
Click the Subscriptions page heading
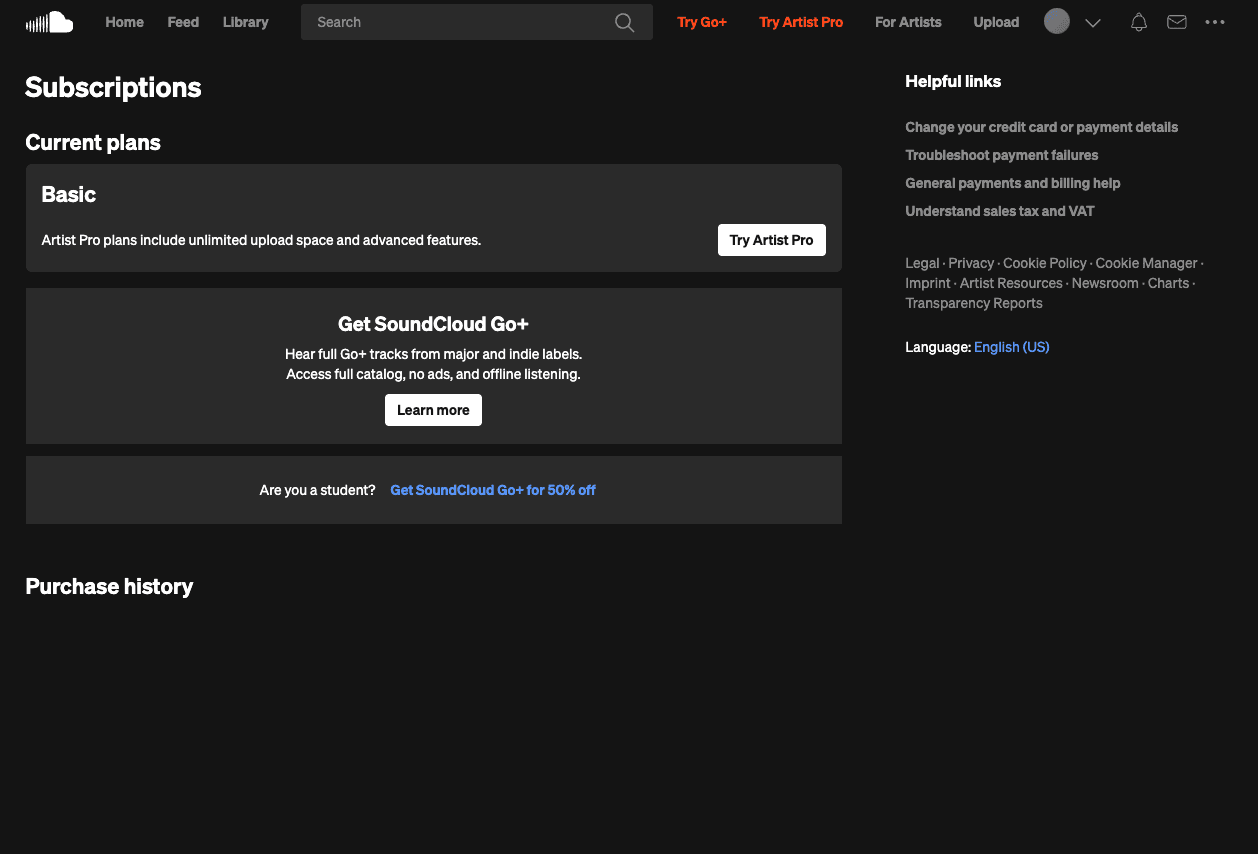(x=113, y=88)
